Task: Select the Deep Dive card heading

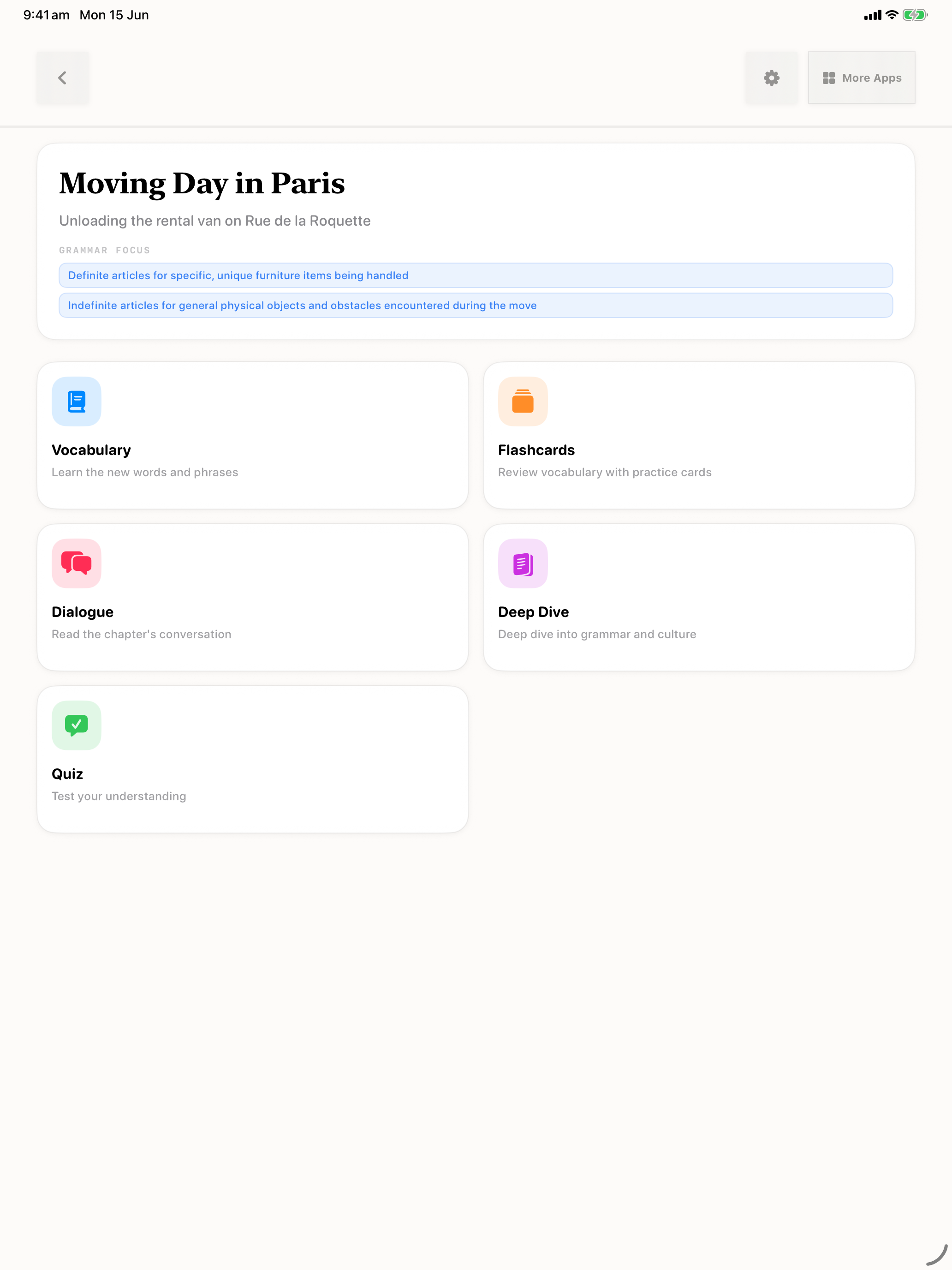Action: pyautogui.click(x=533, y=612)
